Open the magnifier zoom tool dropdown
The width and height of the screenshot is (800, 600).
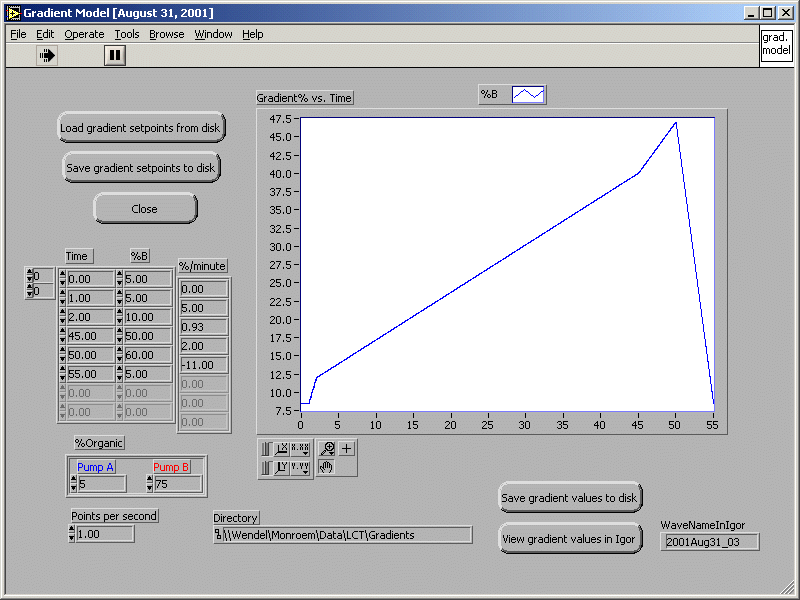click(327, 448)
